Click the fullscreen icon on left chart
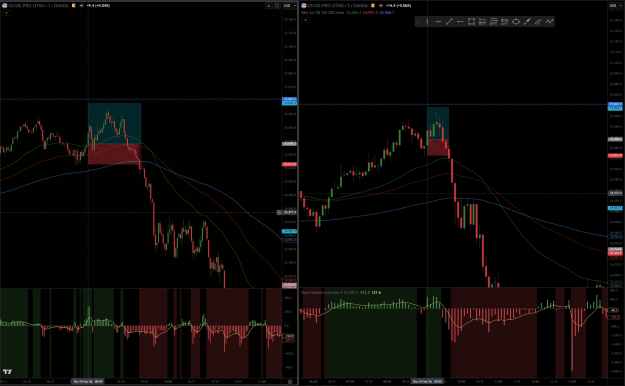625x386 pixels. pyautogui.click(x=277, y=6)
